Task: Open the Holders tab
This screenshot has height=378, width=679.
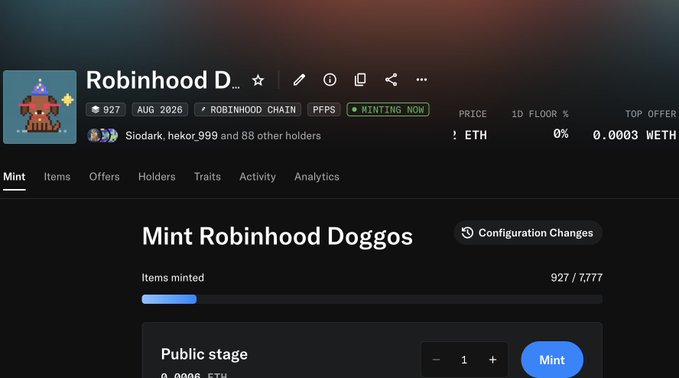Action: (157, 177)
